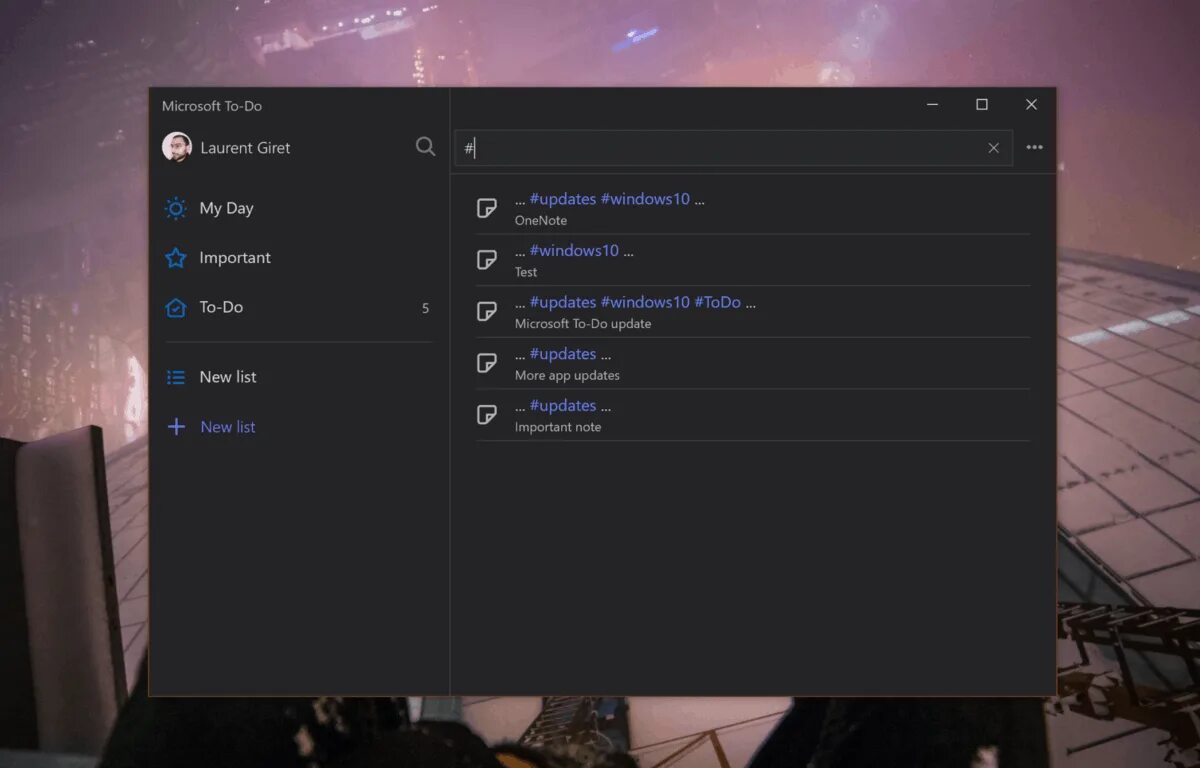Clear the search field with the X
Viewport: 1200px width, 768px height.
point(993,148)
